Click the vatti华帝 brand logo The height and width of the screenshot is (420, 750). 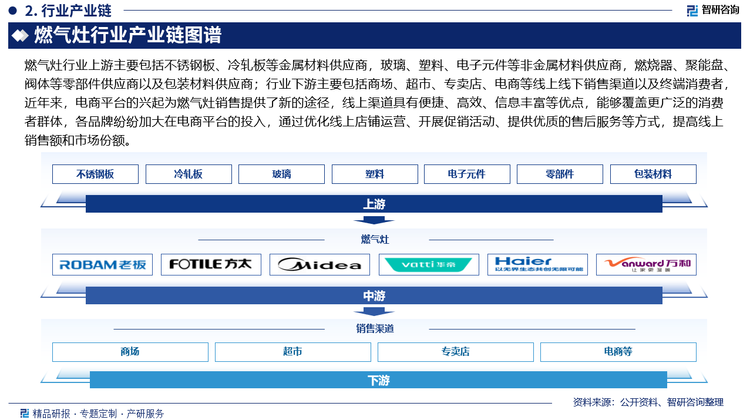click(x=429, y=265)
